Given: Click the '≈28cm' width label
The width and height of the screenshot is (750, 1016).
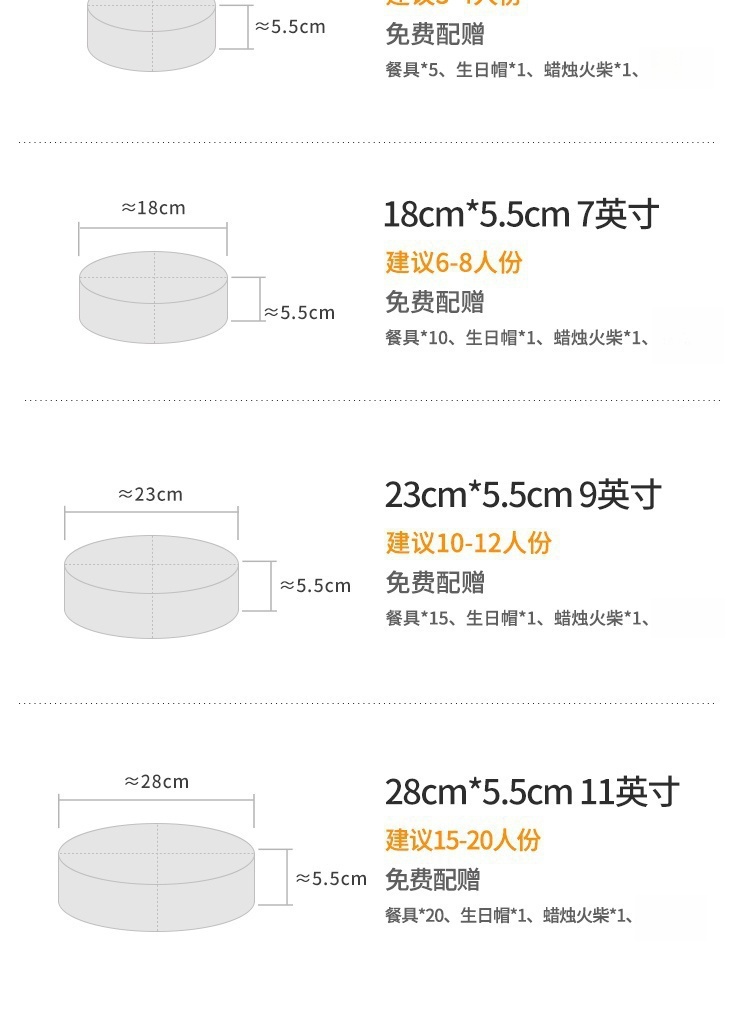Looking at the screenshot, I should (x=156, y=782).
